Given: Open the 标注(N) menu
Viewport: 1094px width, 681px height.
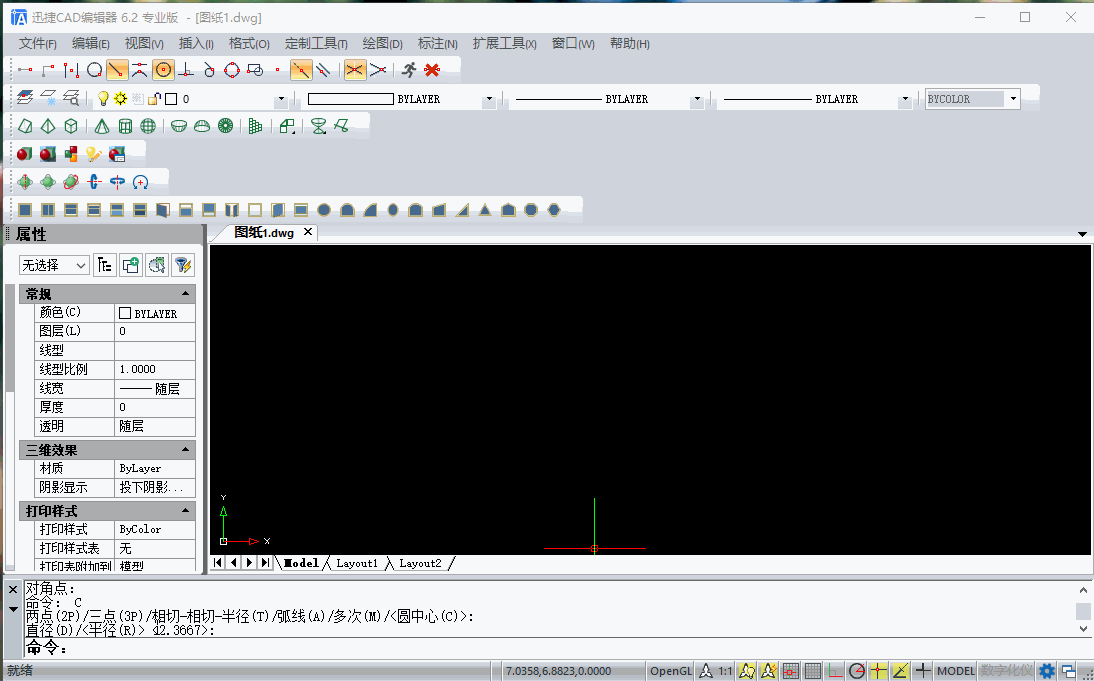Looking at the screenshot, I should (x=437, y=43).
